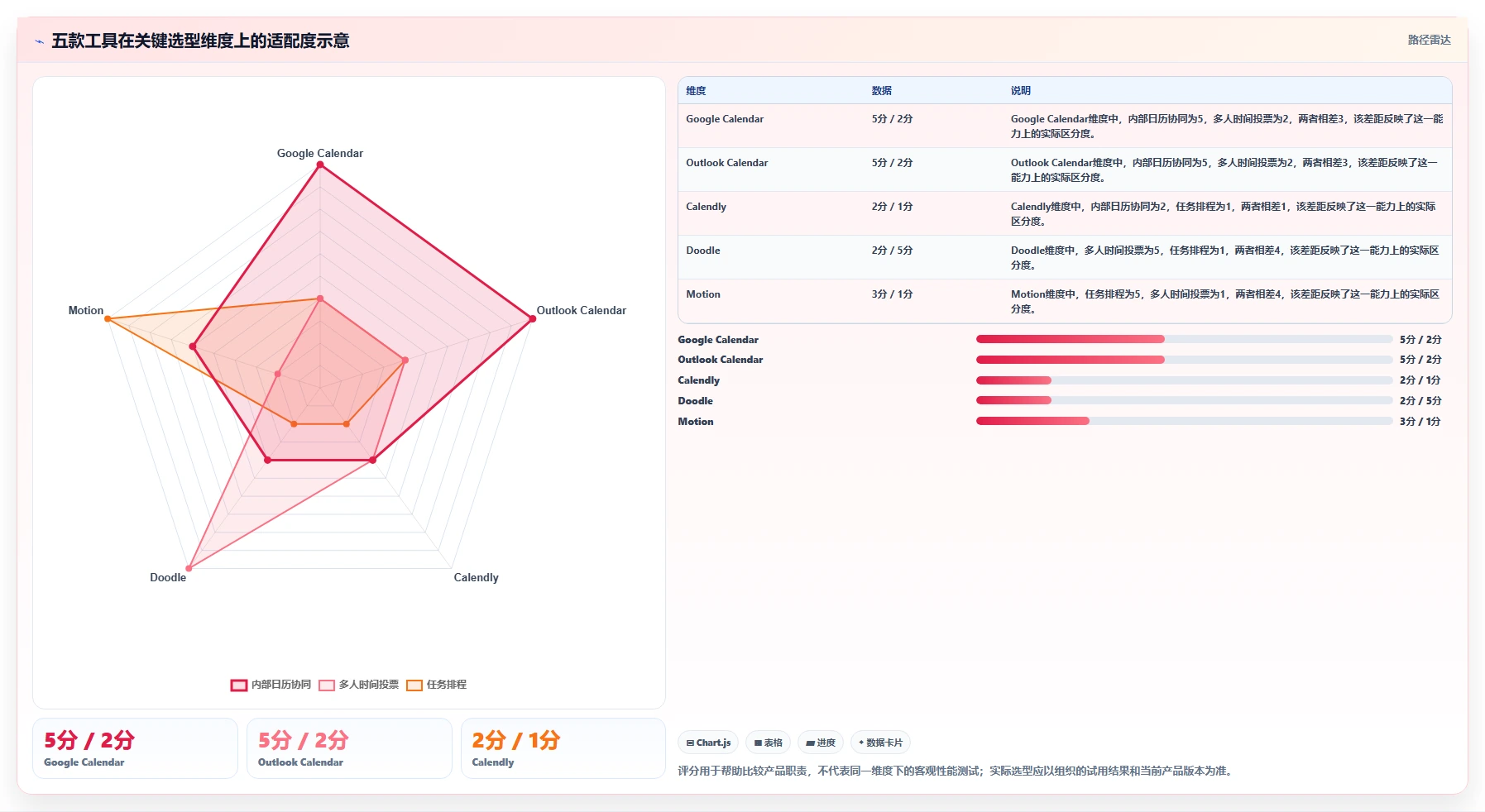Click the Calendly radar axis label
Screen dimensions: 1485x812
coord(476,577)
